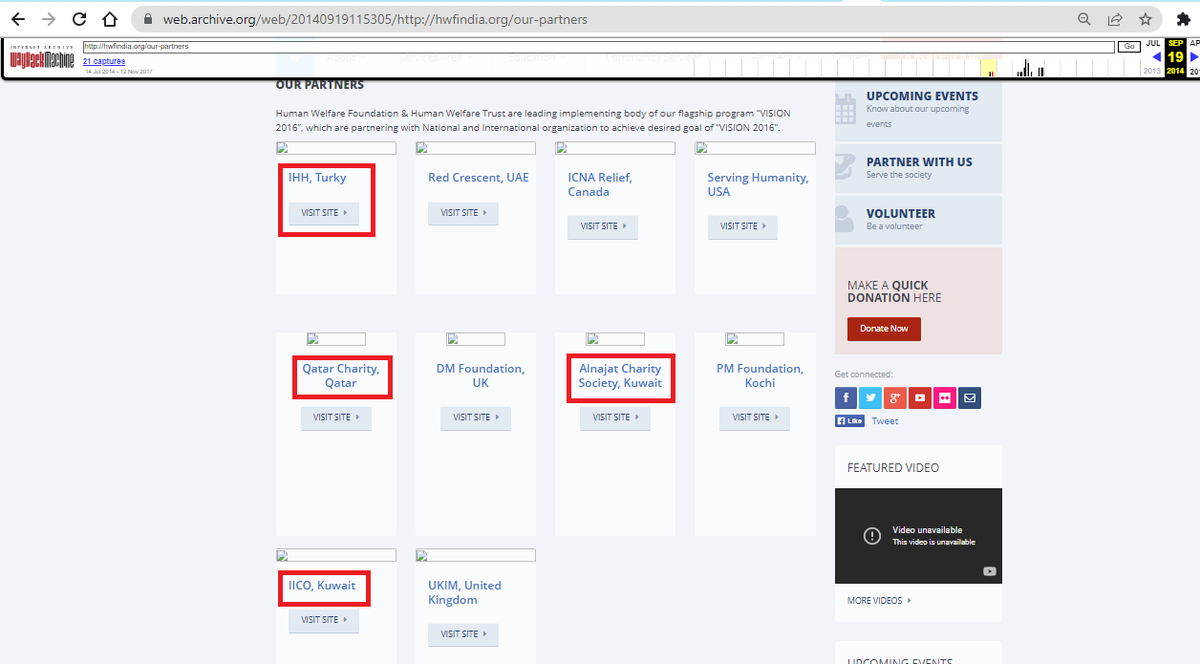Visit site for PM Foundation, Kochi

pos(755,417)
